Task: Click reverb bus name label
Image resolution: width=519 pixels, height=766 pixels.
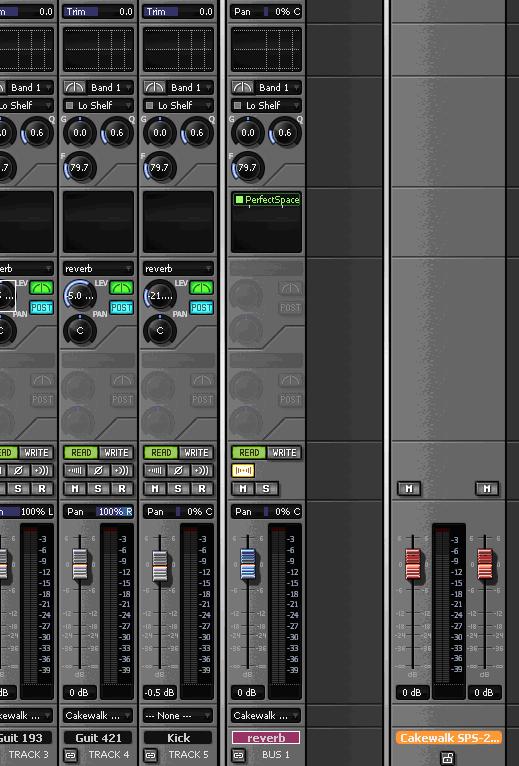Action: (266, 738)
